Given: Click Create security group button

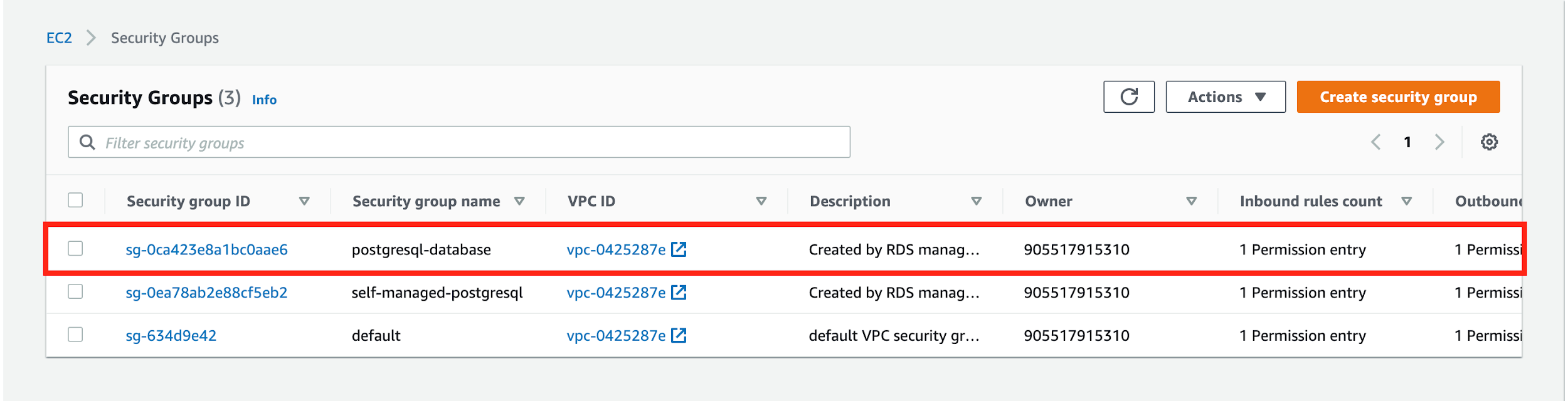Looking at the screenshot, I should [1398, 96].
